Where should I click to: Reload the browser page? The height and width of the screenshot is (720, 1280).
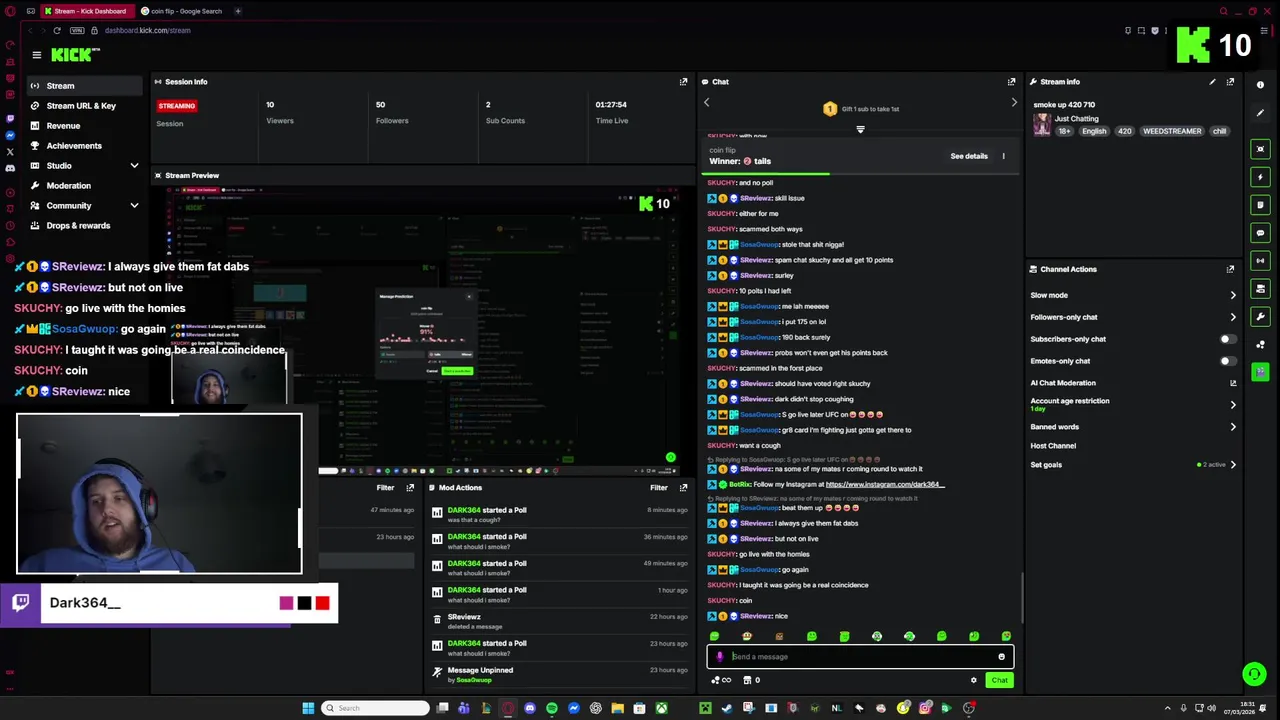click(56, 30)
